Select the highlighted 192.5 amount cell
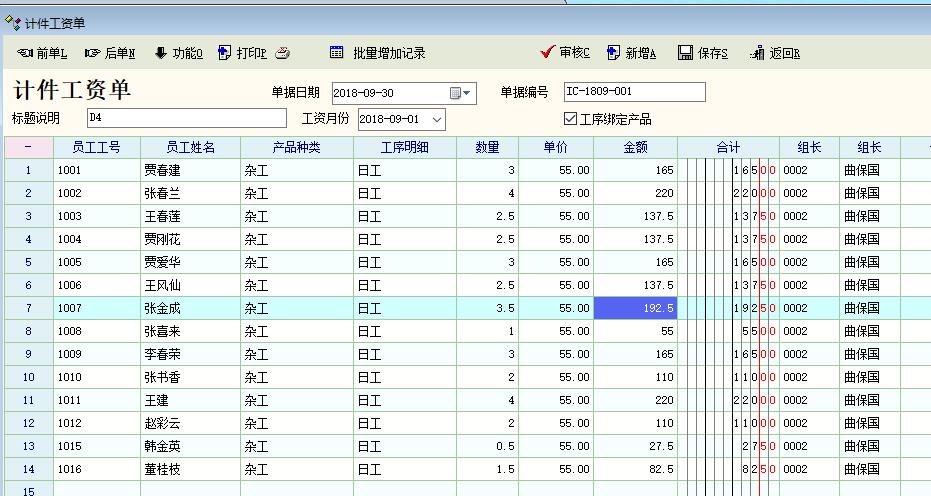This screenshot has width=931, height=496. click(x=635, y=308)
